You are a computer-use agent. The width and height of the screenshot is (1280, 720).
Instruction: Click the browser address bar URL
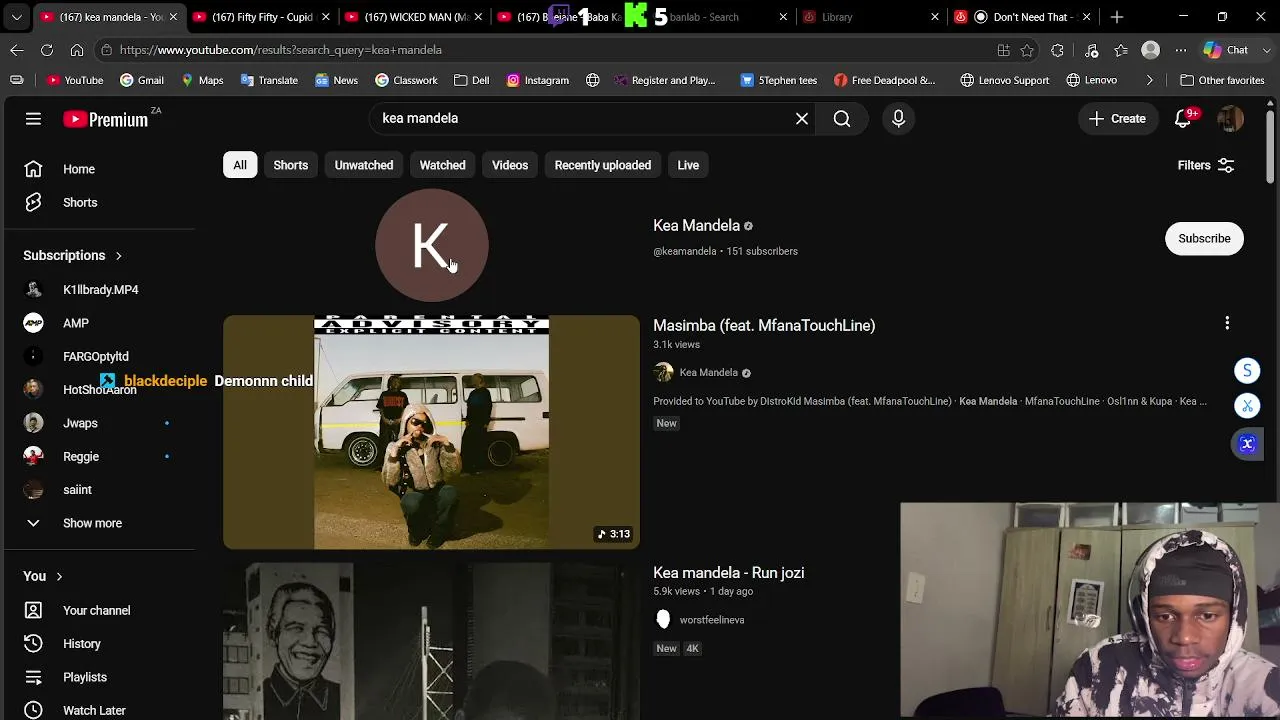coord(281,50)
